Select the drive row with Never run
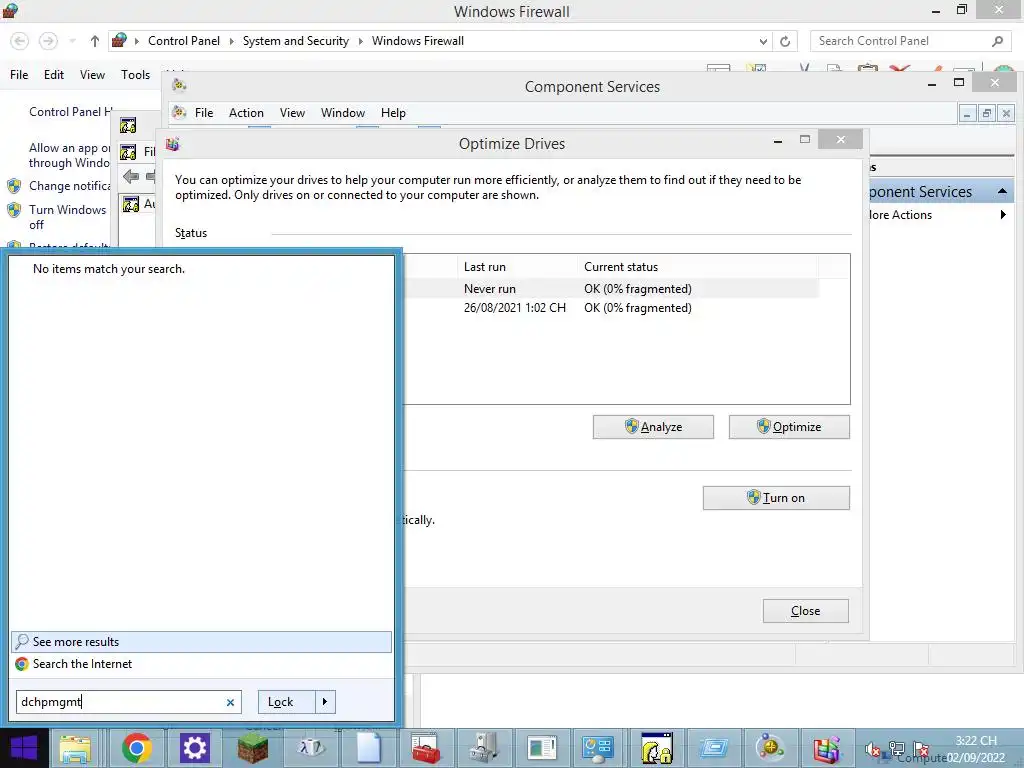This screenshot has height=768, width=1024. coord(611,289)
